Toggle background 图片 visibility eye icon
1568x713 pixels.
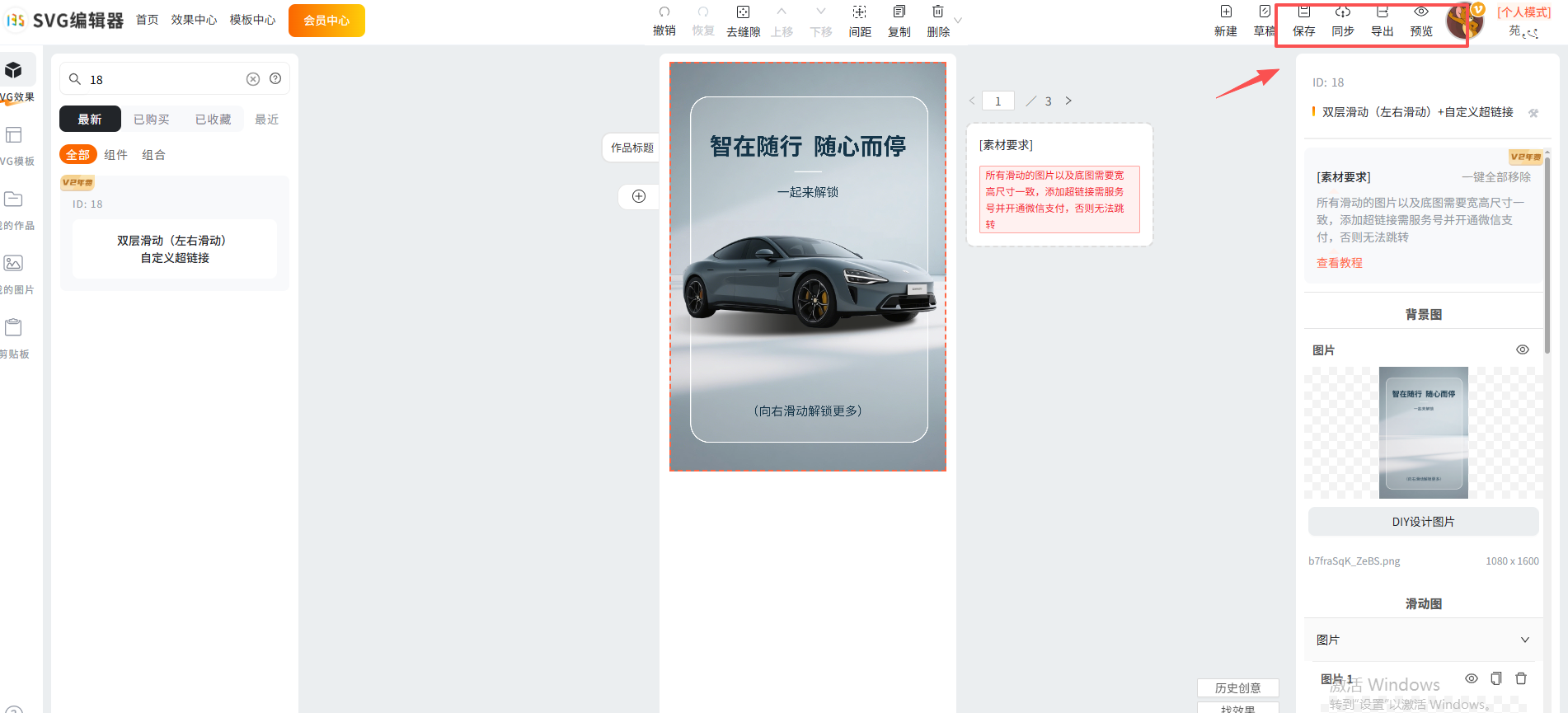1522,350
